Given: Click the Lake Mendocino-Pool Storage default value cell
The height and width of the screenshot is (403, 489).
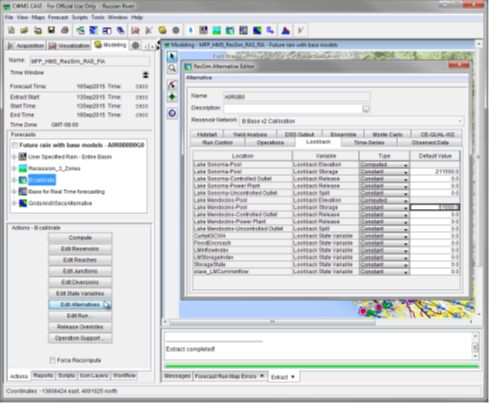Looking at the screenshot, I should point(435,207).
